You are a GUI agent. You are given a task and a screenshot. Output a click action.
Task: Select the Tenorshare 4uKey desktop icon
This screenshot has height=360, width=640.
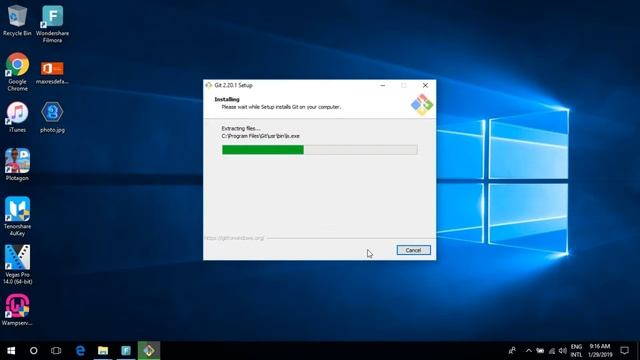pyautogui.click(x=17, y=216)
